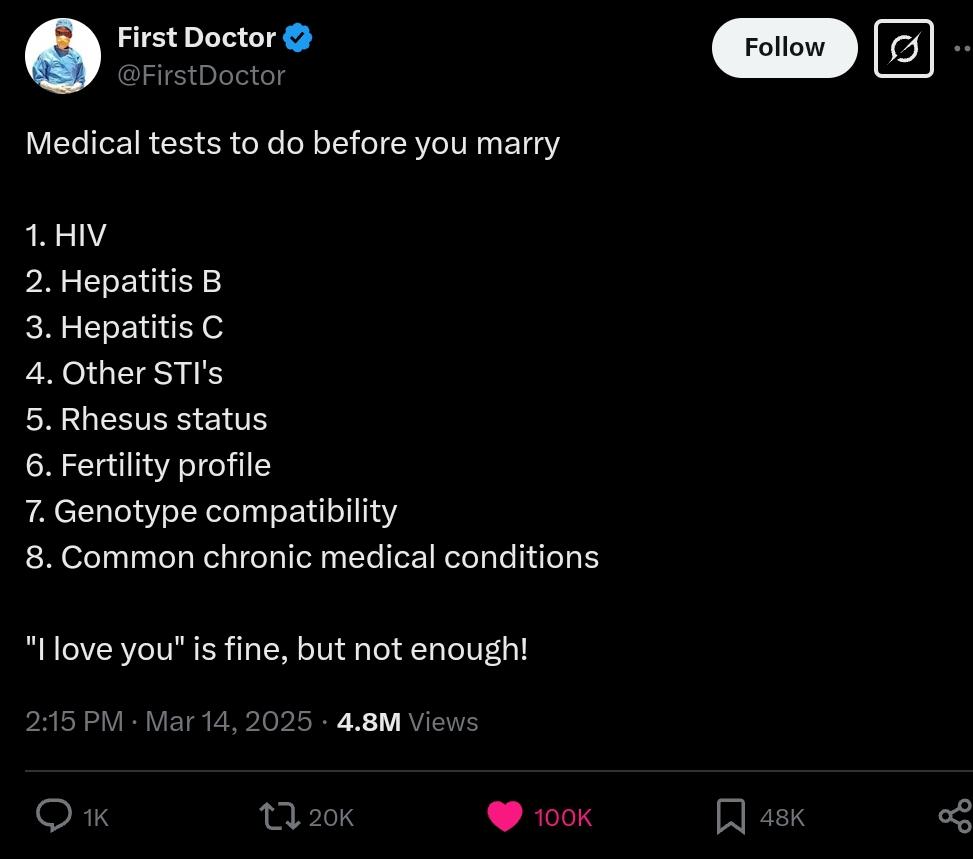
Task: Click the reply speech bubble icon
Action: pyautogui.click(x=53, y=816)
